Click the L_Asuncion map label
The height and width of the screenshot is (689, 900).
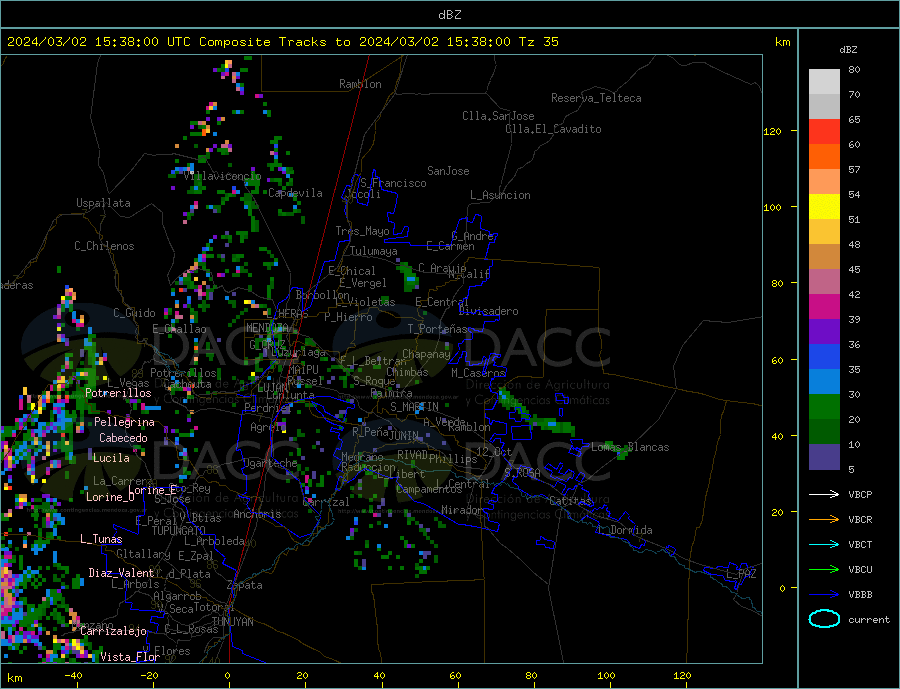click(500, 195)
